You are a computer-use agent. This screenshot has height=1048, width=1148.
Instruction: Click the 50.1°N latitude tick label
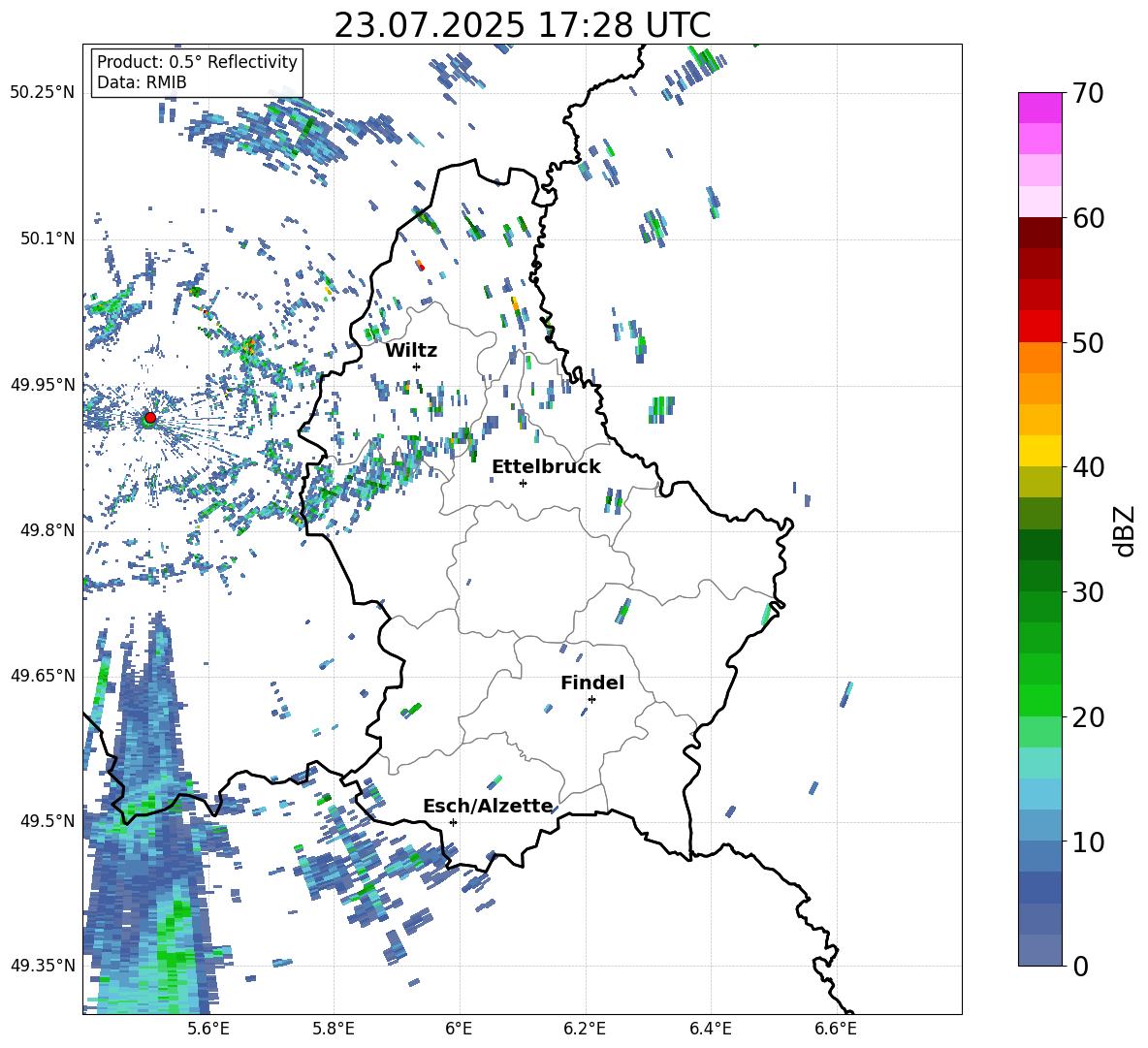tap(48, 238)
